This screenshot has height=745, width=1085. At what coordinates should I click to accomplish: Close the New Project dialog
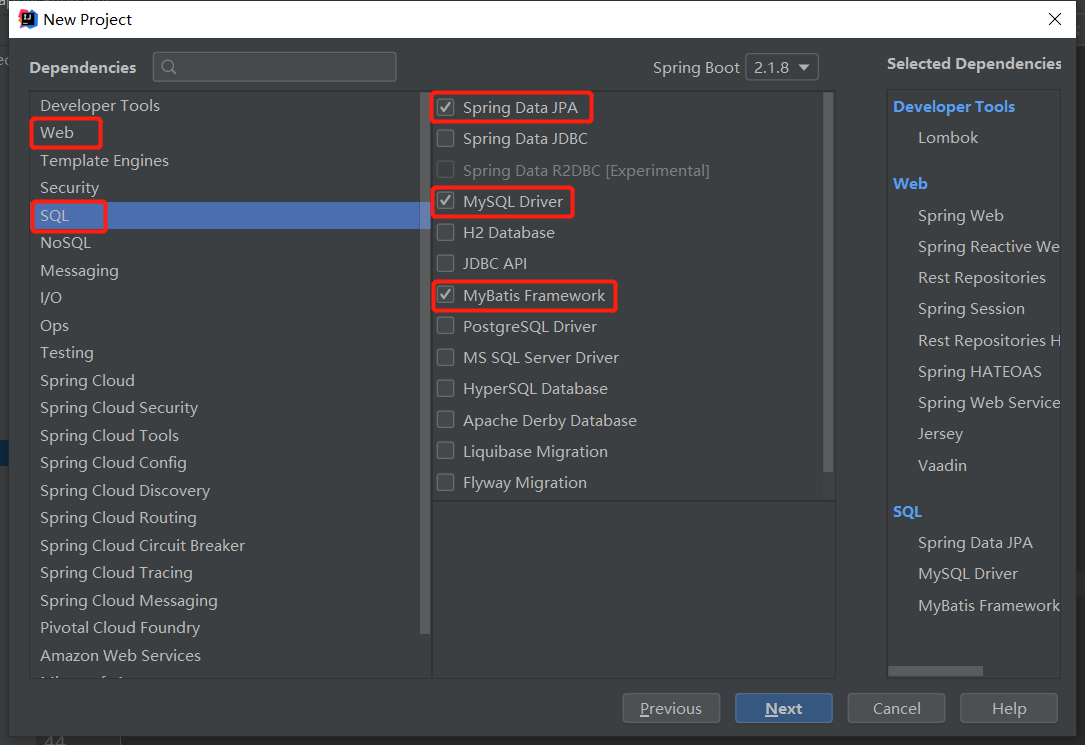1055,19
